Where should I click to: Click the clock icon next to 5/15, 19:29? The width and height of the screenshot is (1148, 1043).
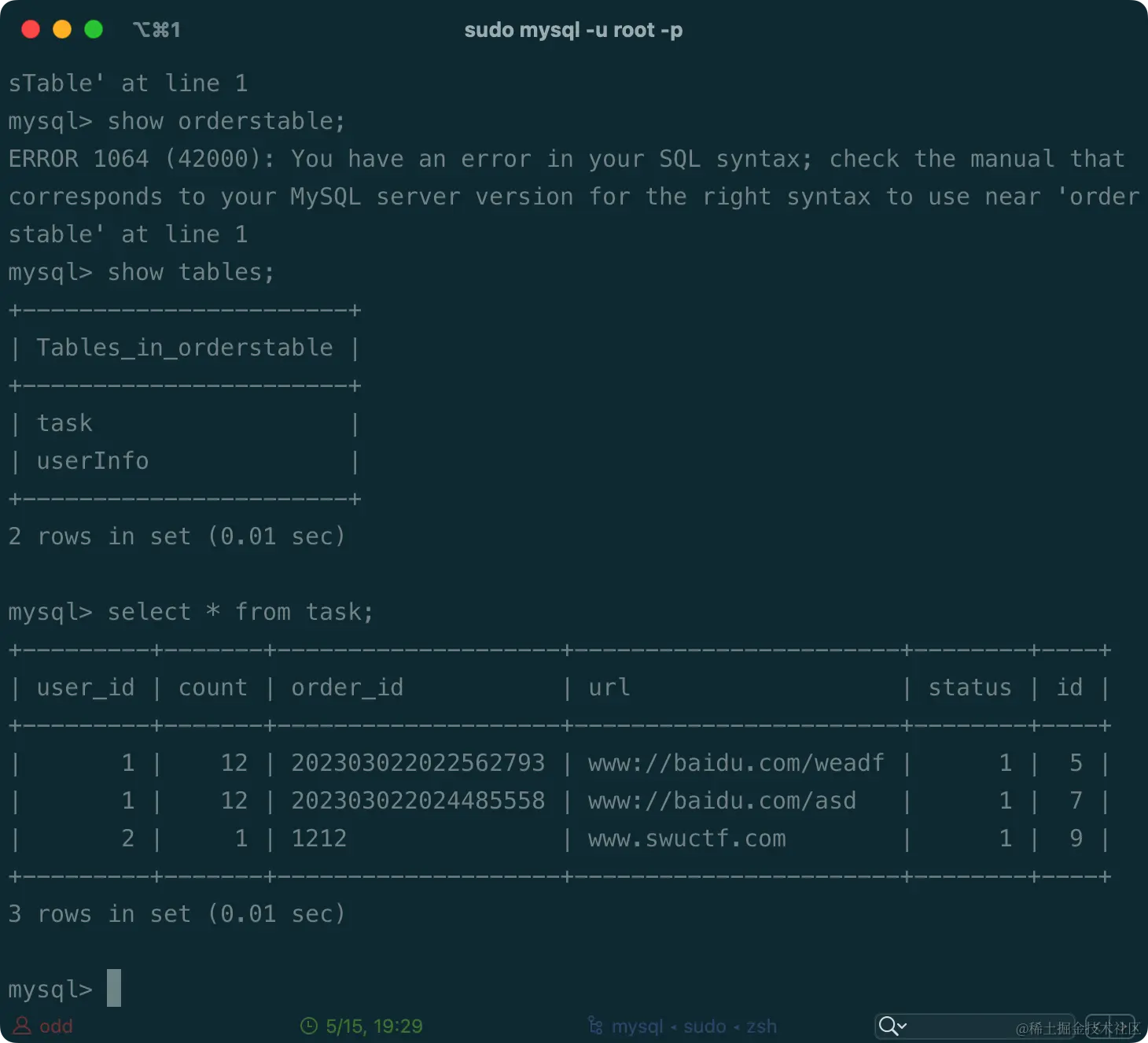coord(308,1026)
